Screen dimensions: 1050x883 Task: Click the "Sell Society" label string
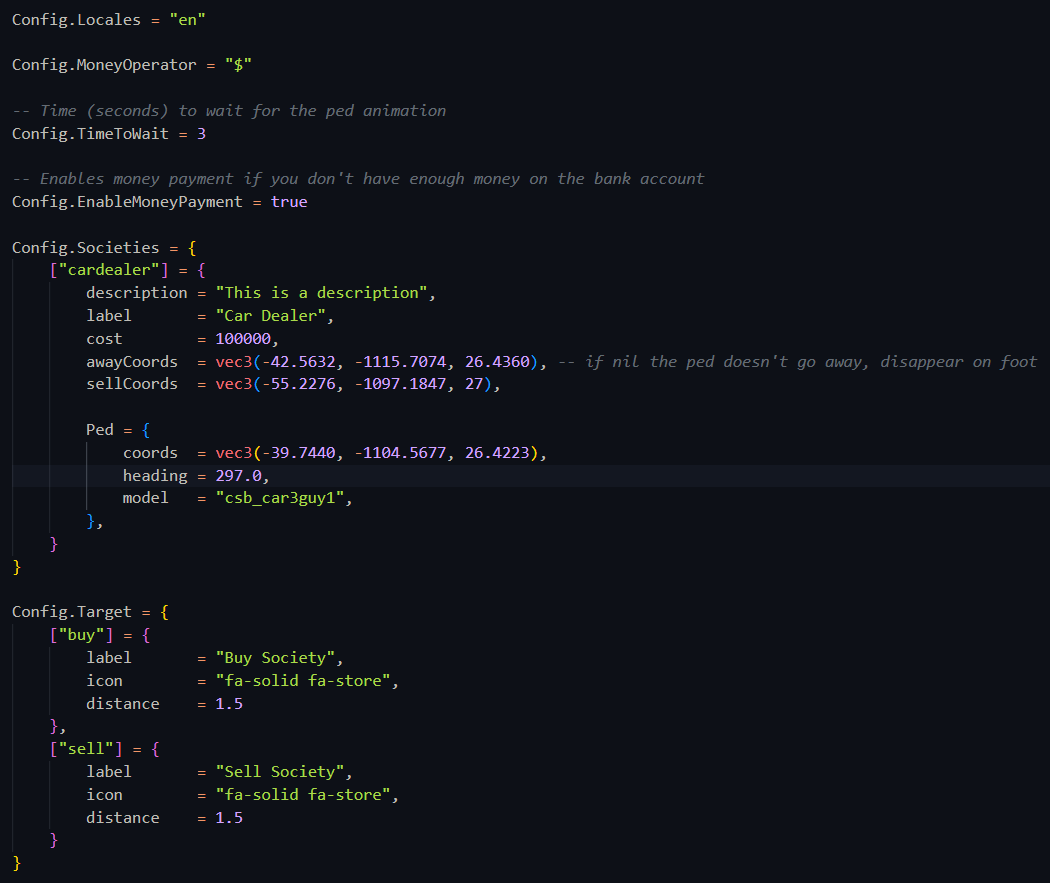click(x=279, y=772)
